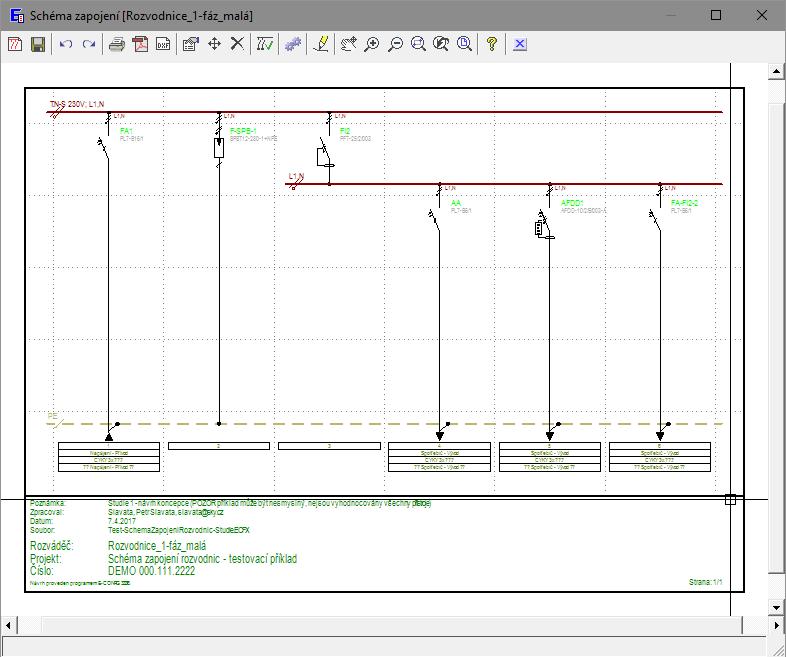This screenshot has height=657, width=786.
Task: Click the vertical scrollbar down arrow
Action: tap(776, 608)
